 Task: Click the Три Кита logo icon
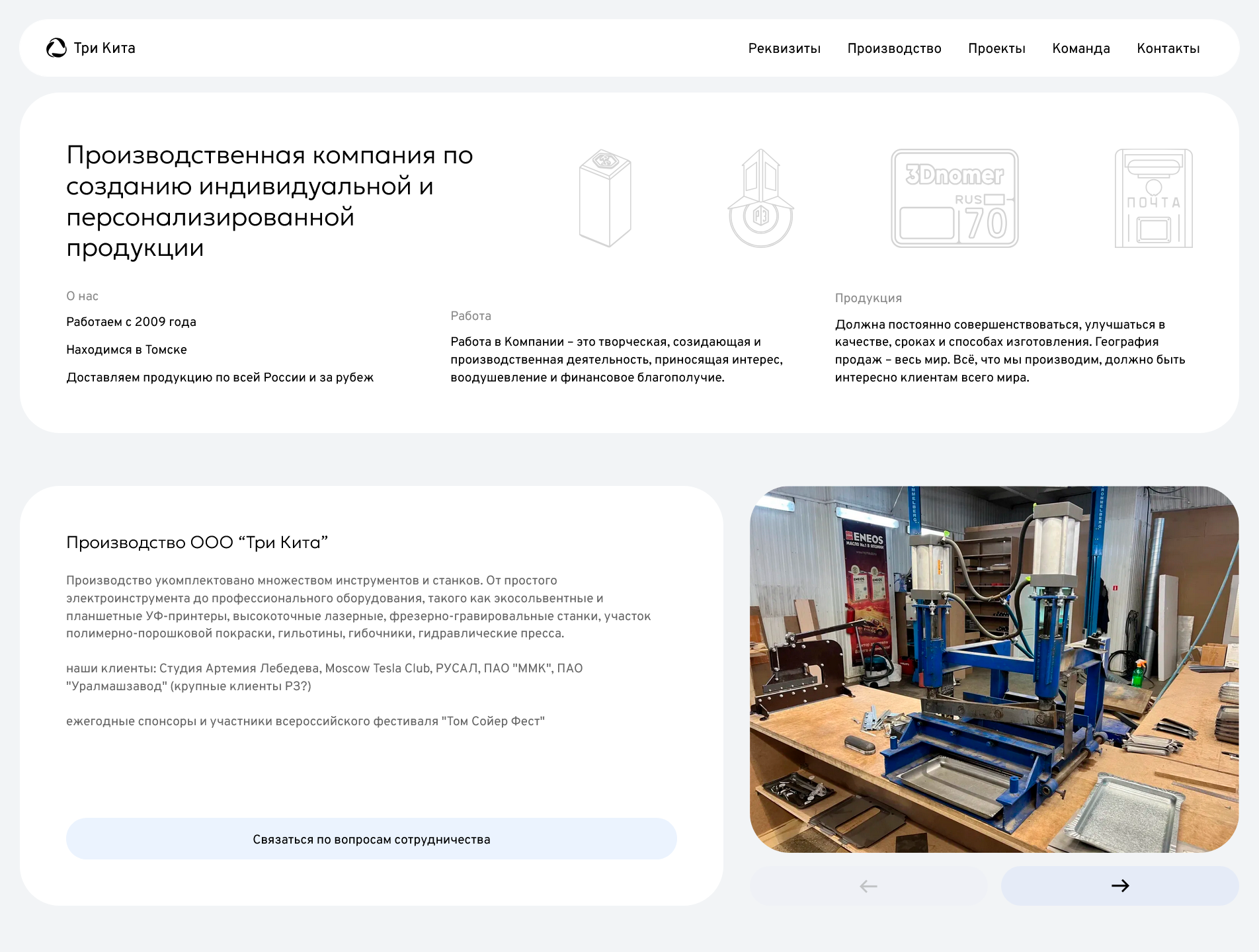click(x=56, y=48)
